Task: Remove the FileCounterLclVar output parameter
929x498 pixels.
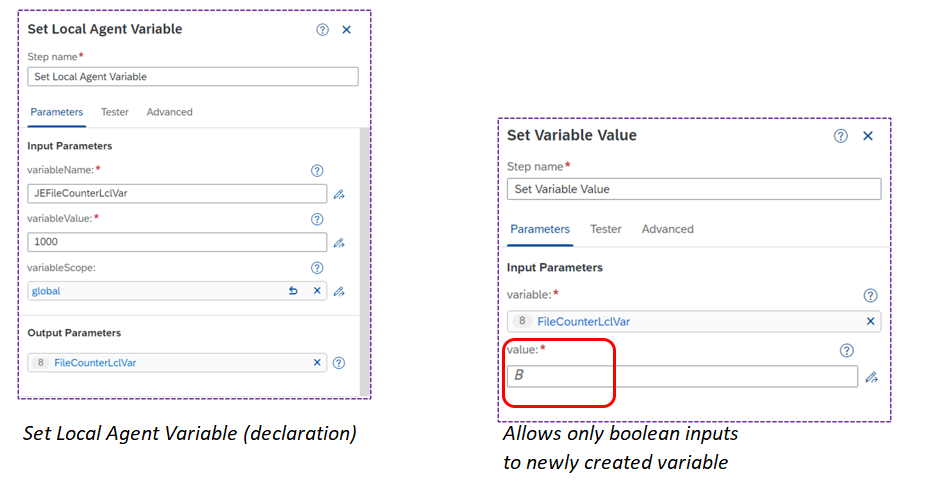Action: [x=317, y=362]
